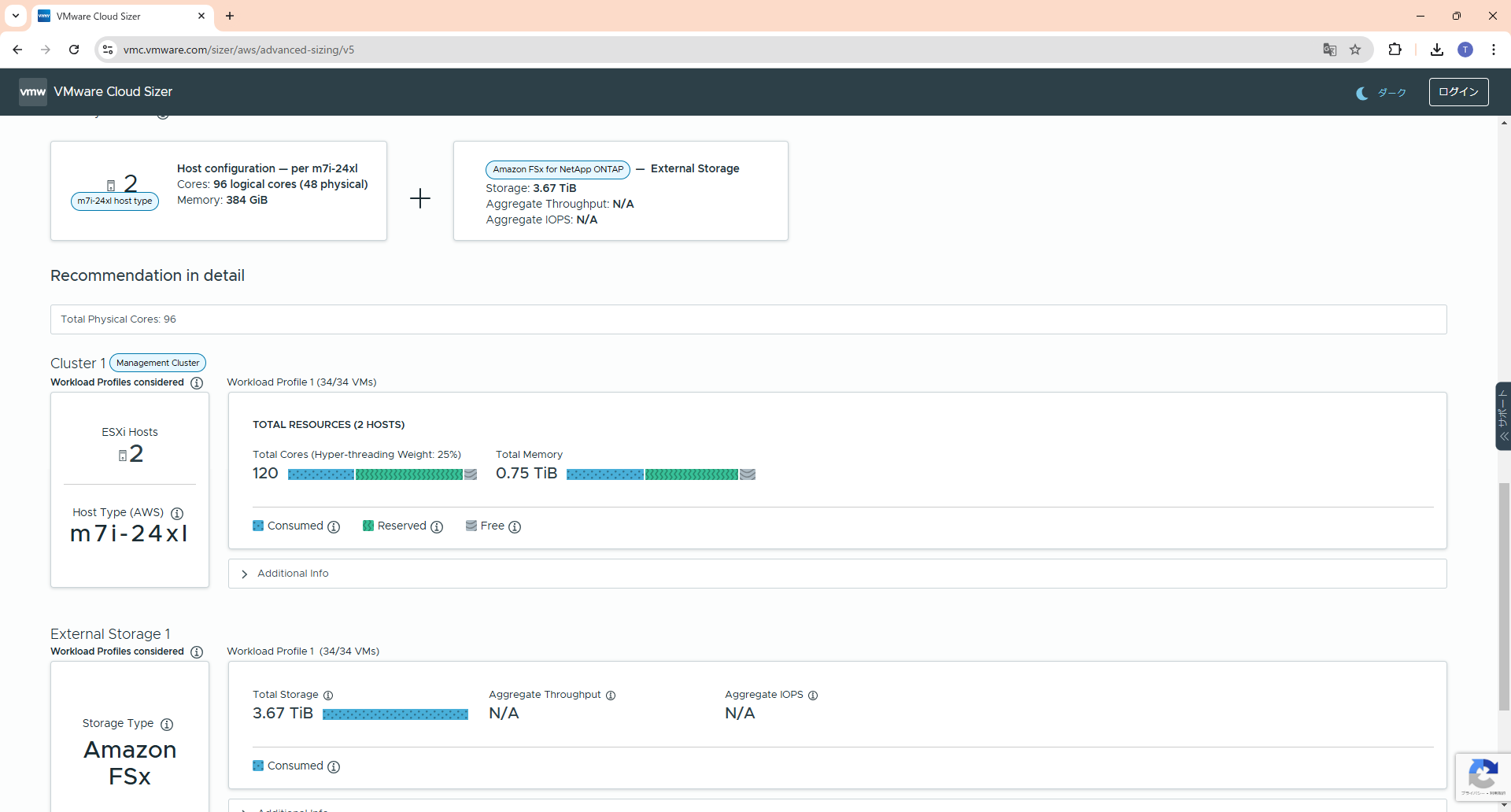The image size is (1511, 812).
Task: Open the browser extensions menu
Action: (x=1395, y=50)
